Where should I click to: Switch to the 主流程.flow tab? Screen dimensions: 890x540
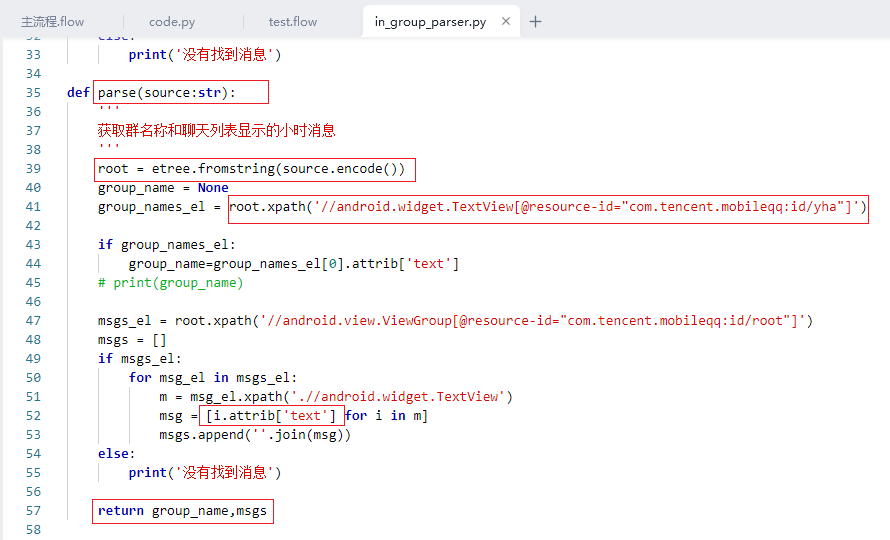tap(52, 21)
